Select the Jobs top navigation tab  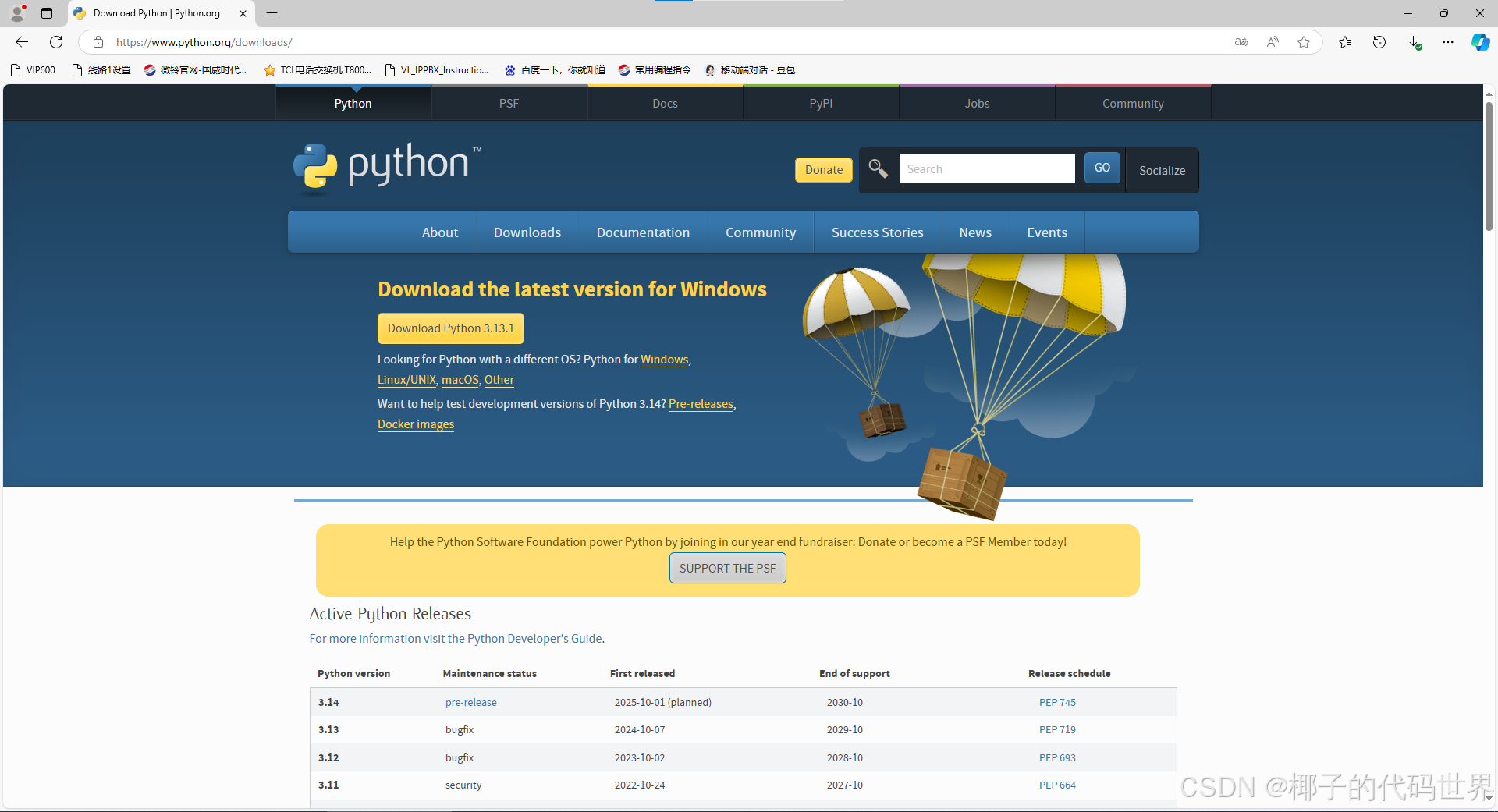tap(977, 103)
